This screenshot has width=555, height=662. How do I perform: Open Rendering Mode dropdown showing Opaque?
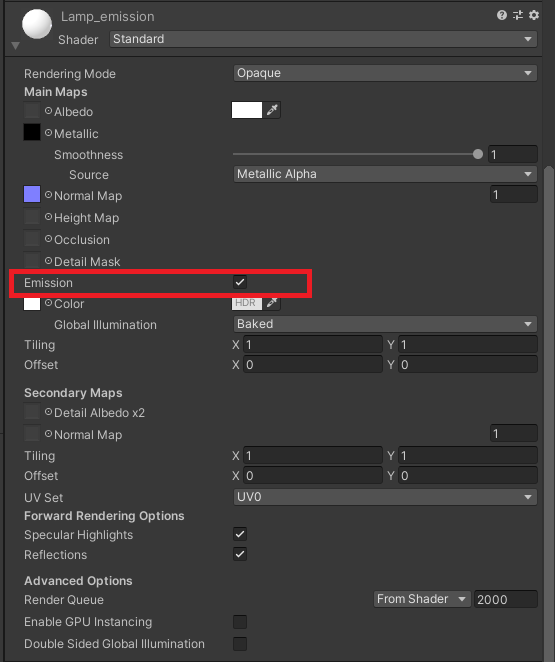click(385, 73)
